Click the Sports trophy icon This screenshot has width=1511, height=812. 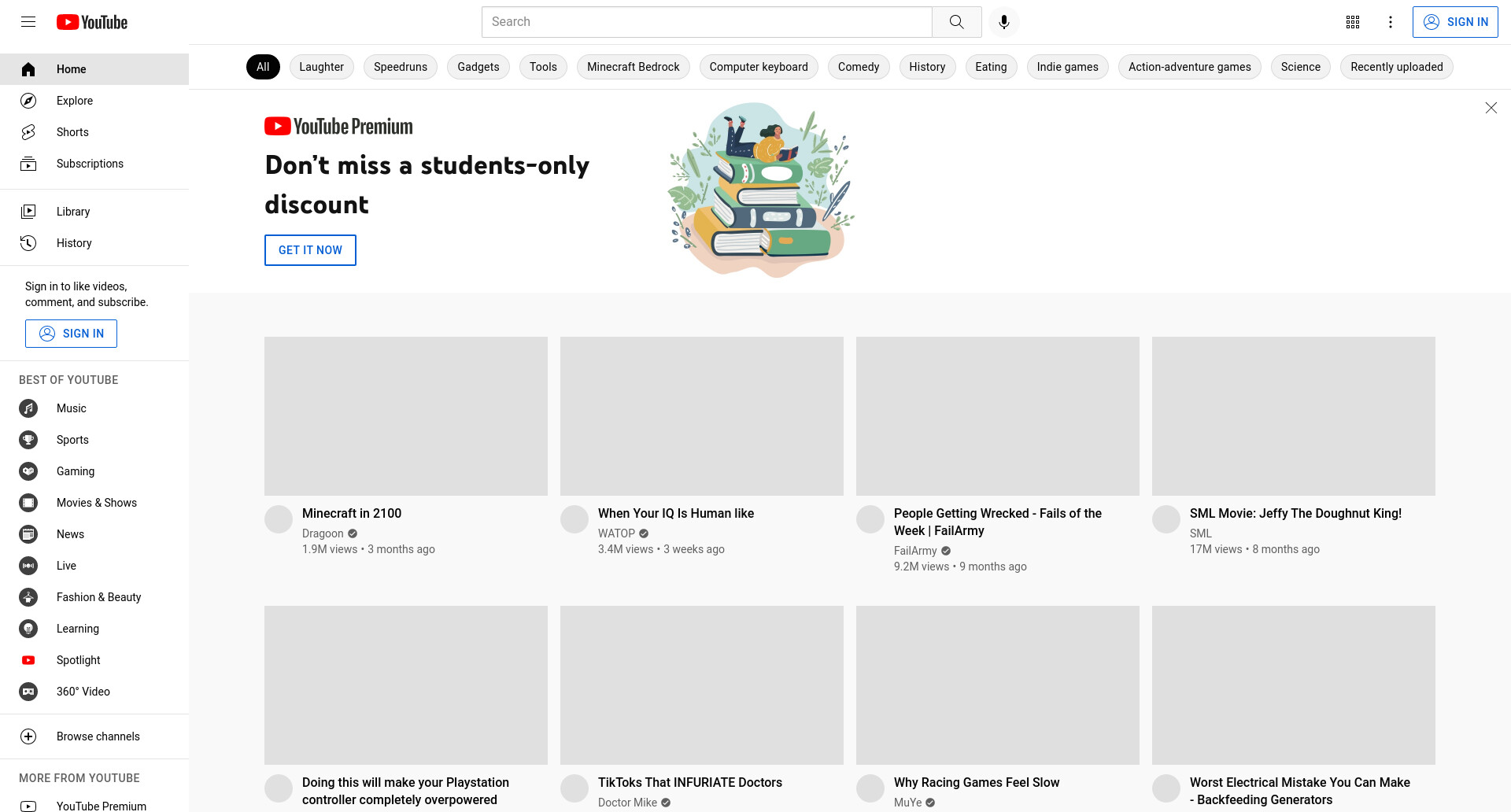pyautogui.click(x=28, y=440)
